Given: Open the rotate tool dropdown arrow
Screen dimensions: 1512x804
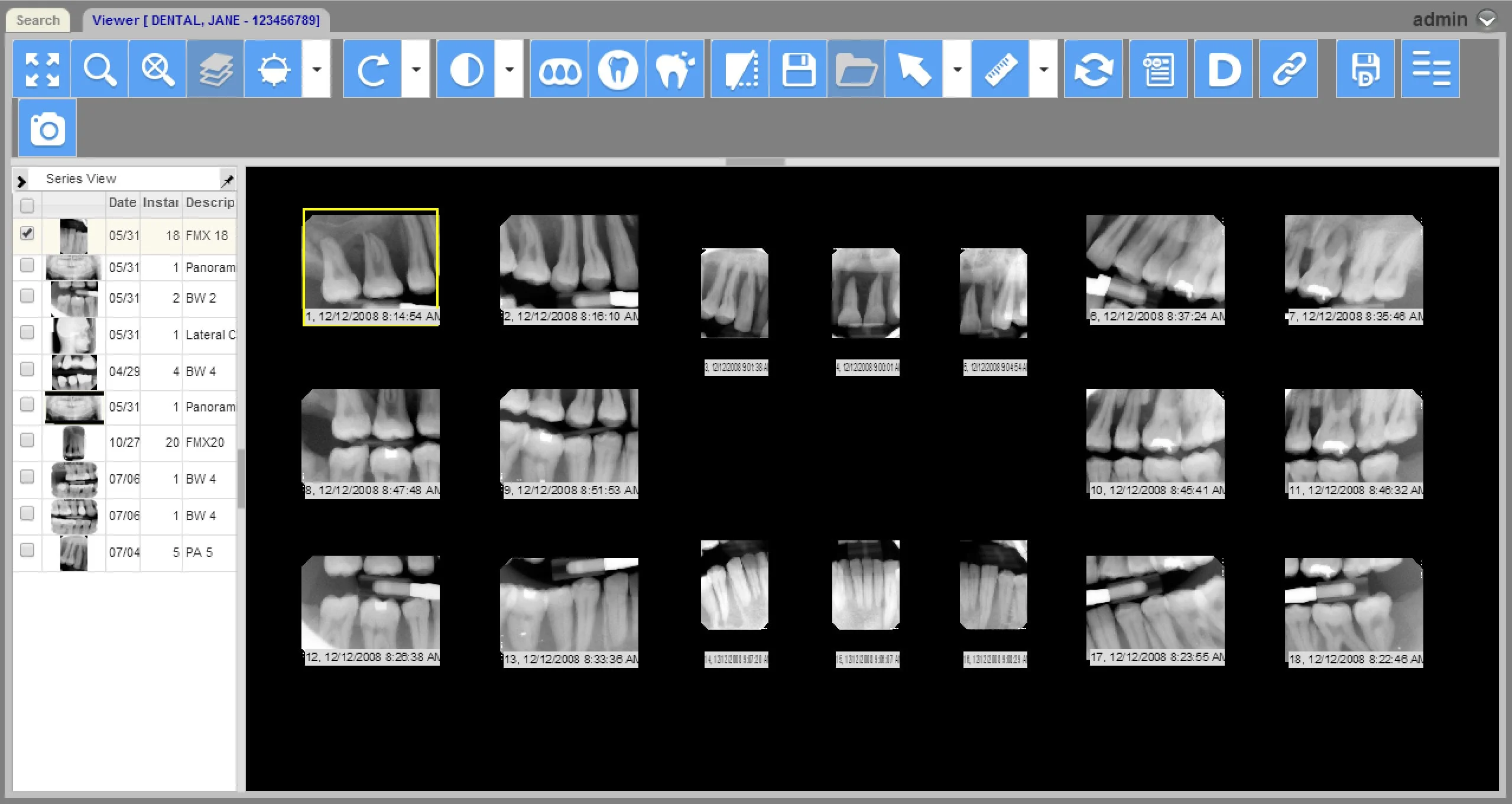Looking at the screenshot, I should click(416, 69).
